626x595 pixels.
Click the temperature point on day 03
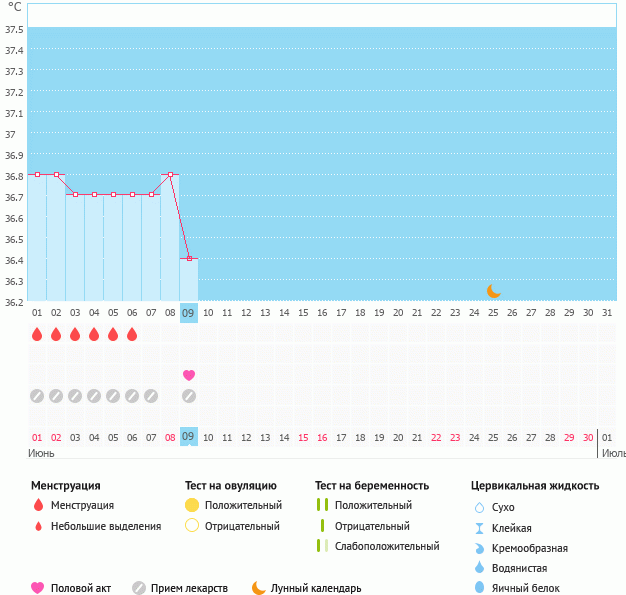tap(75, 195)
